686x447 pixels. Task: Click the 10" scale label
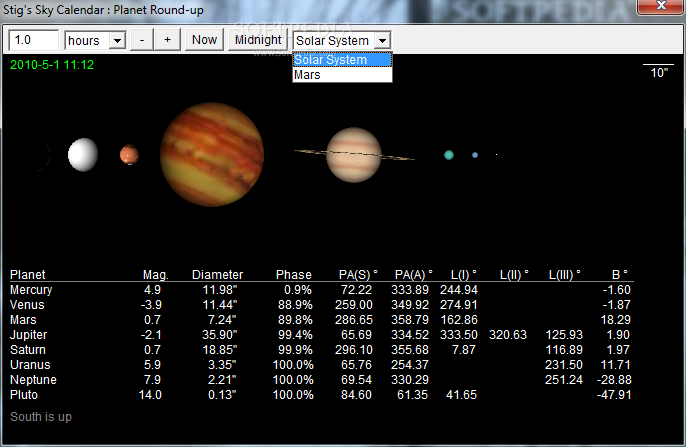pos(659,73)
